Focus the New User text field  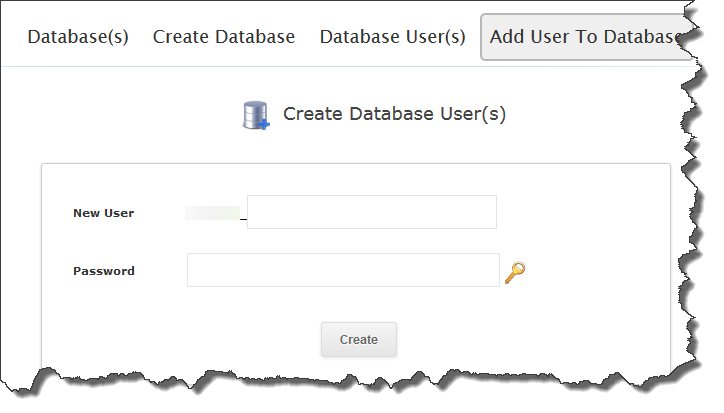[x=371, y=212]
